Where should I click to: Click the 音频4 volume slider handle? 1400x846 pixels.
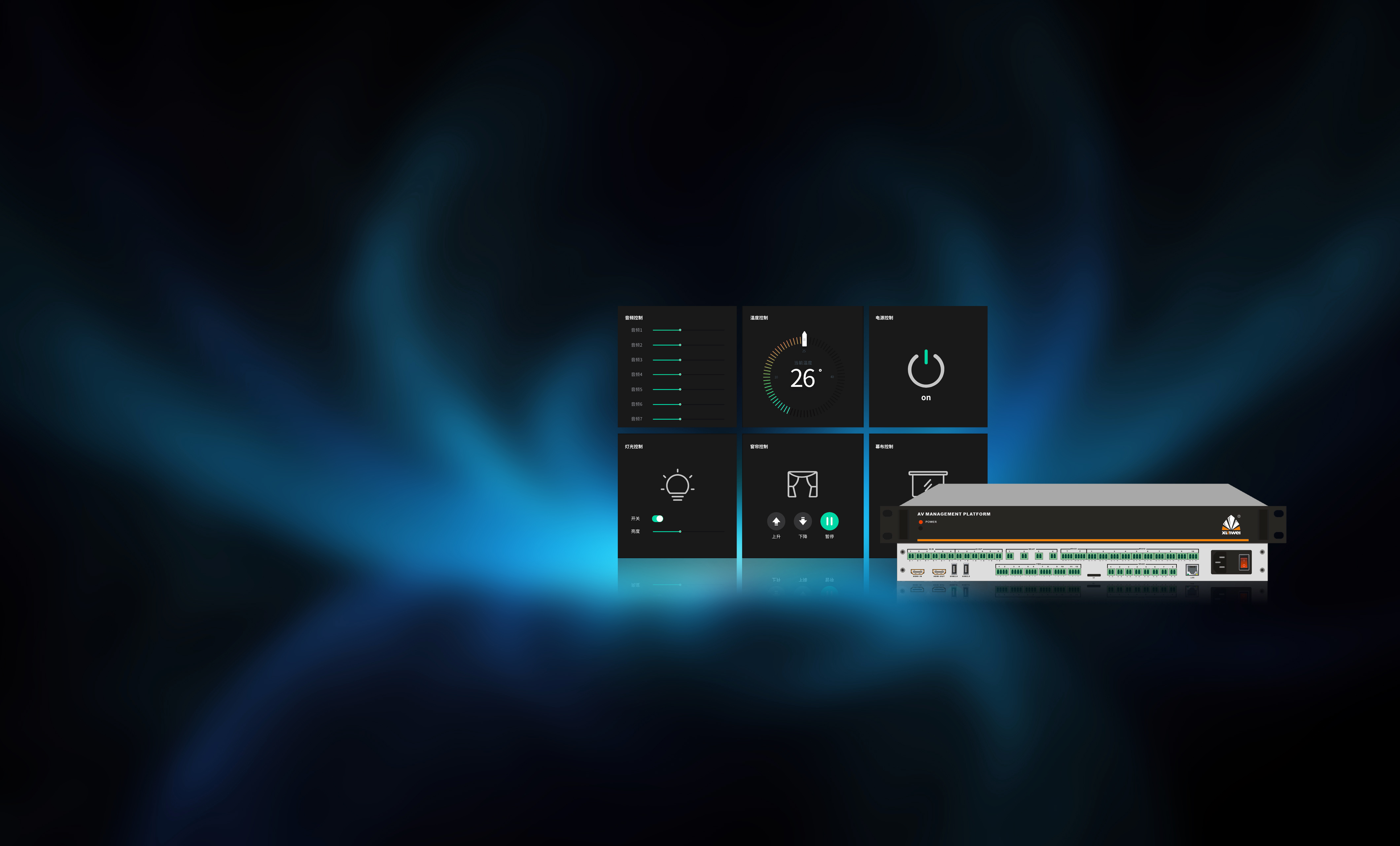click(x=680, y=374)
